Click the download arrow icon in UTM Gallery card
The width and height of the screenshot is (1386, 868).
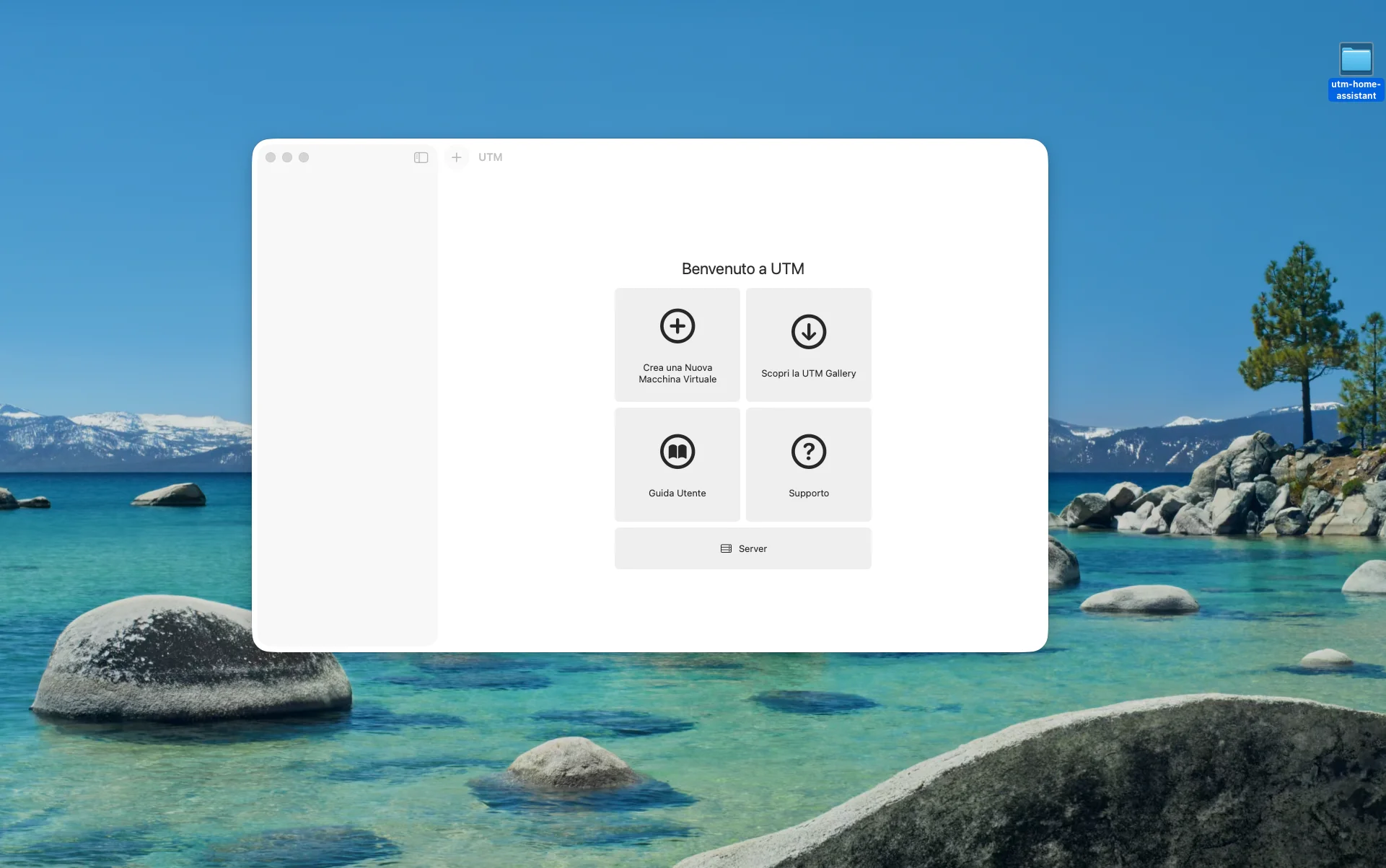pyautogui.click(x=808, y=332)
